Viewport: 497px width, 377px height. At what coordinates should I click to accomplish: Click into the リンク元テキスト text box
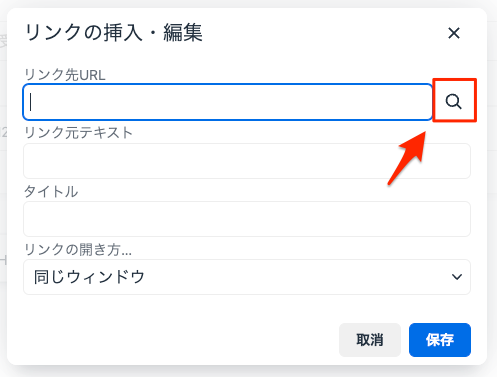[x=247, y=161]
